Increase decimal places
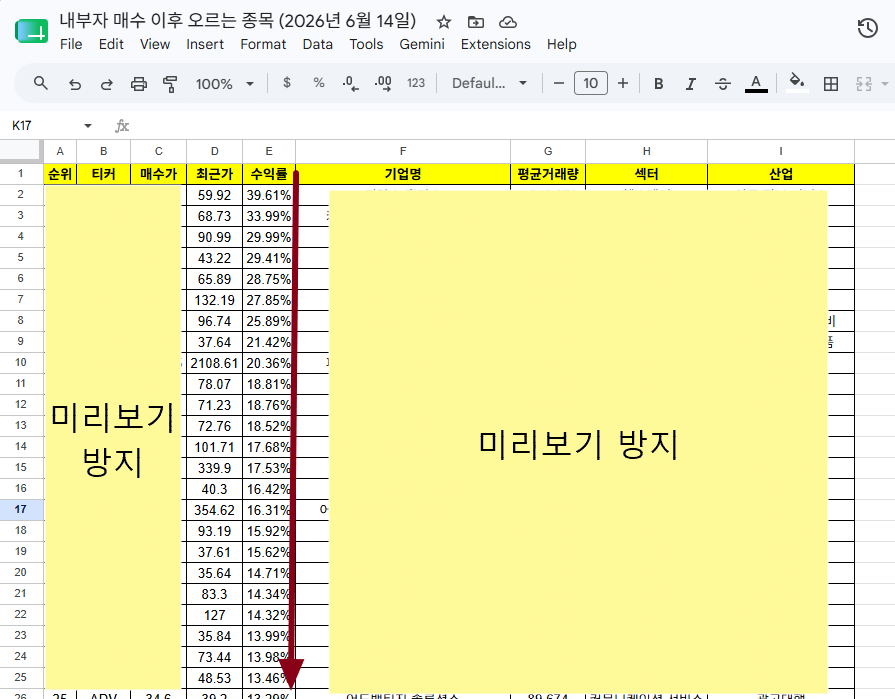Screen dimensions: 895x699 (x=383, y=84)
